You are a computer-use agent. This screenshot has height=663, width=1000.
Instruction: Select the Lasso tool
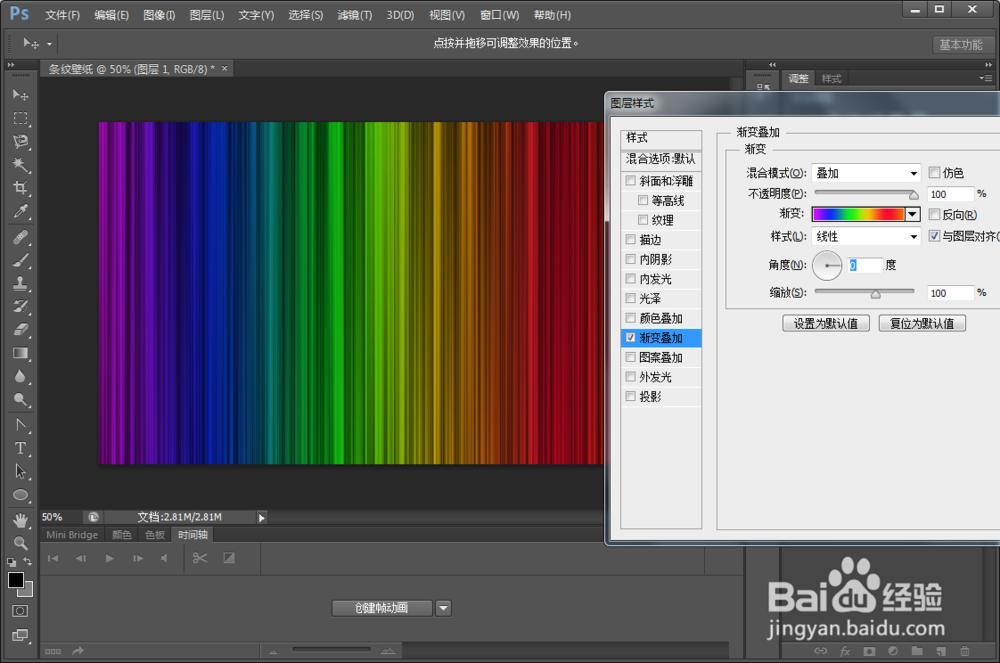(20, 142)
